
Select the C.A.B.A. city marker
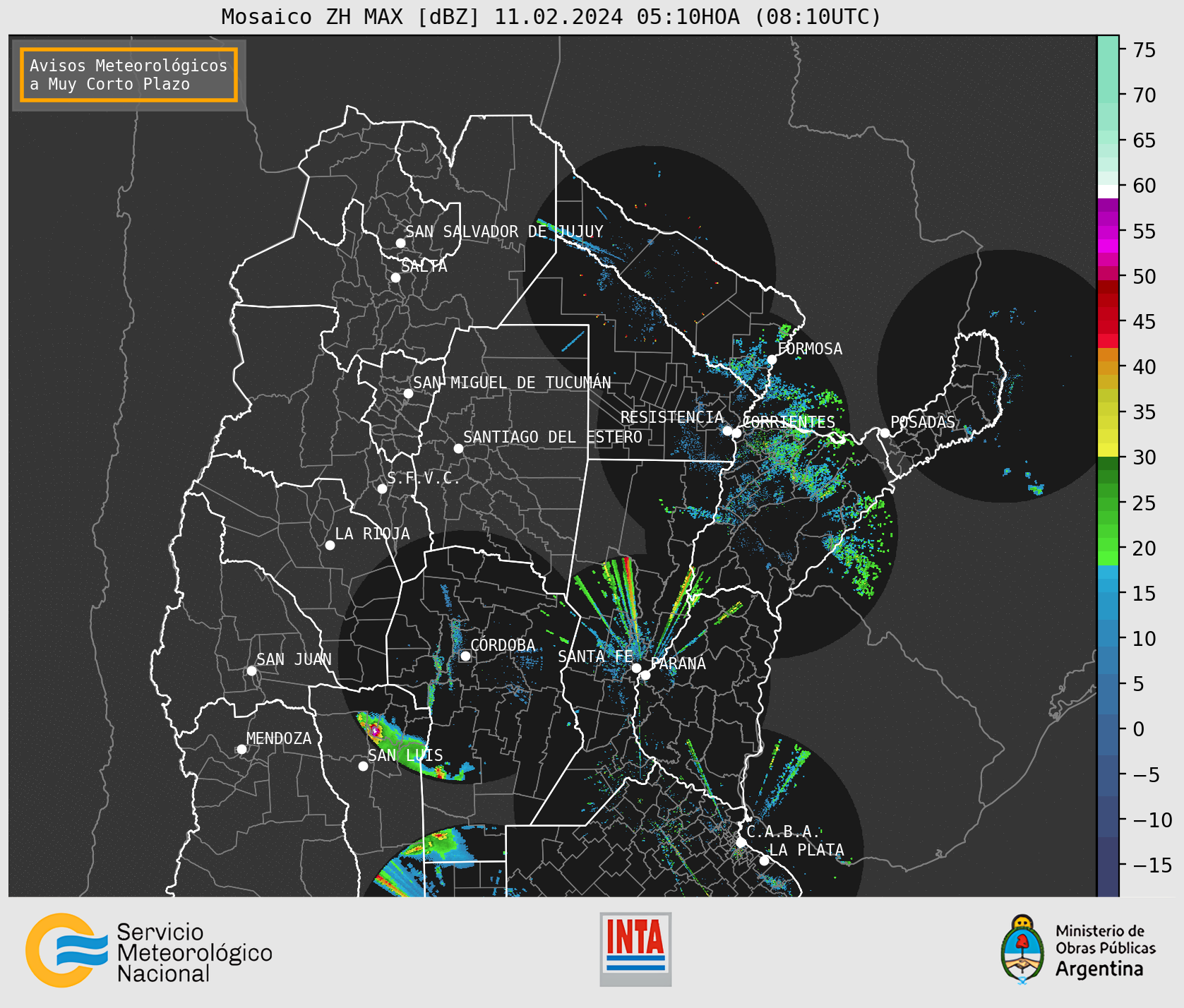(741, 842)
